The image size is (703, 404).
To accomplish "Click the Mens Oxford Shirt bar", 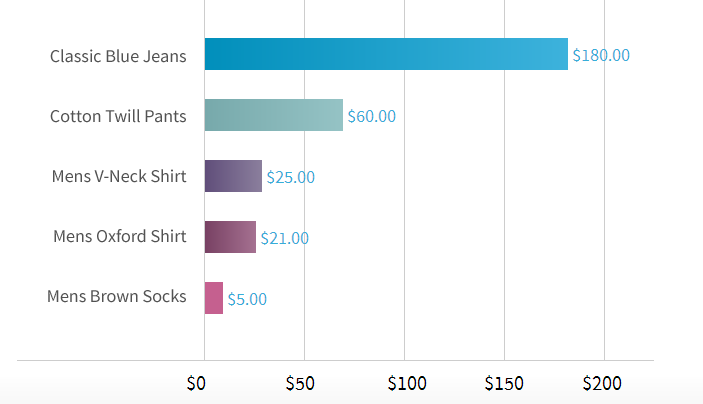I will [x=230, y=237].
